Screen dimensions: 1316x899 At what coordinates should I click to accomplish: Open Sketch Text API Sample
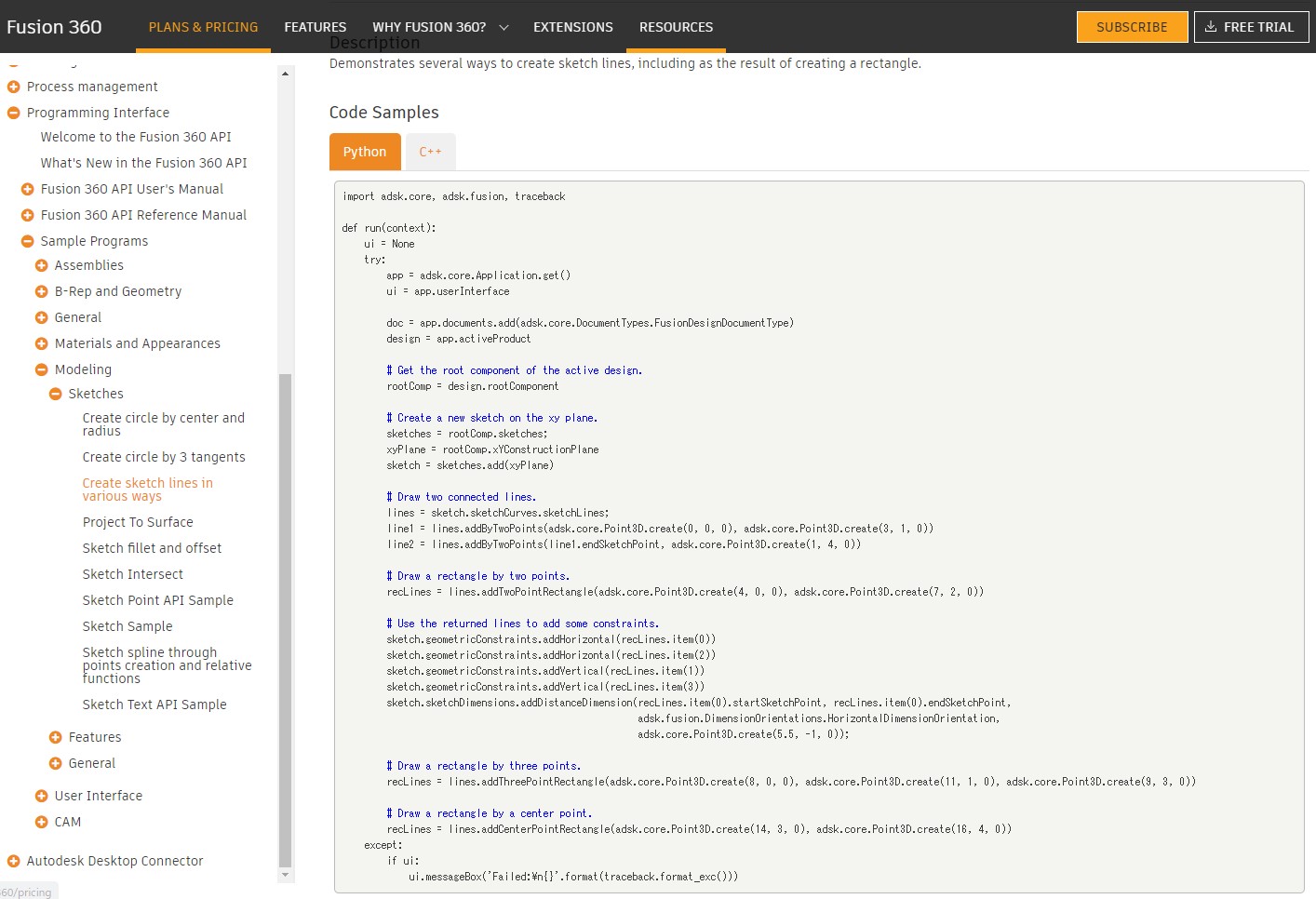[154, 704]
